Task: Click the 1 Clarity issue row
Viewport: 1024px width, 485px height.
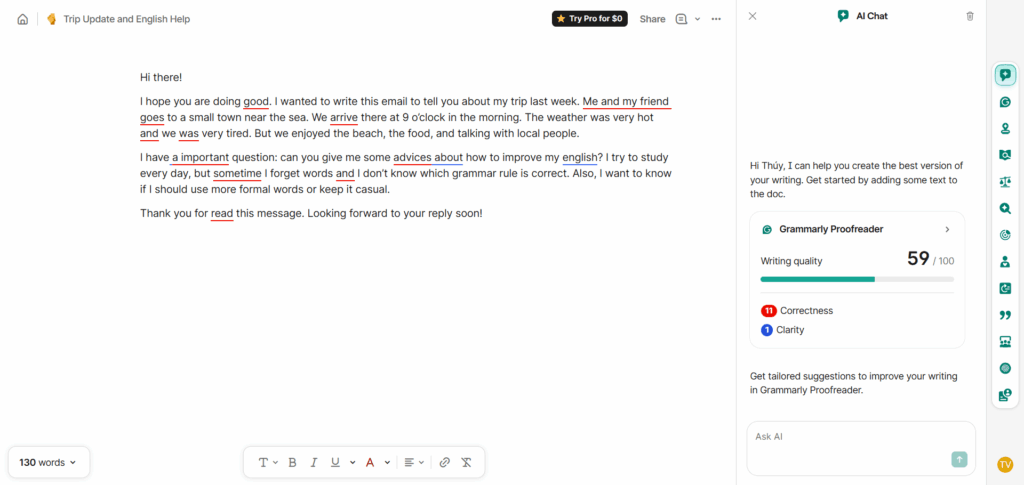Action: 783,330
